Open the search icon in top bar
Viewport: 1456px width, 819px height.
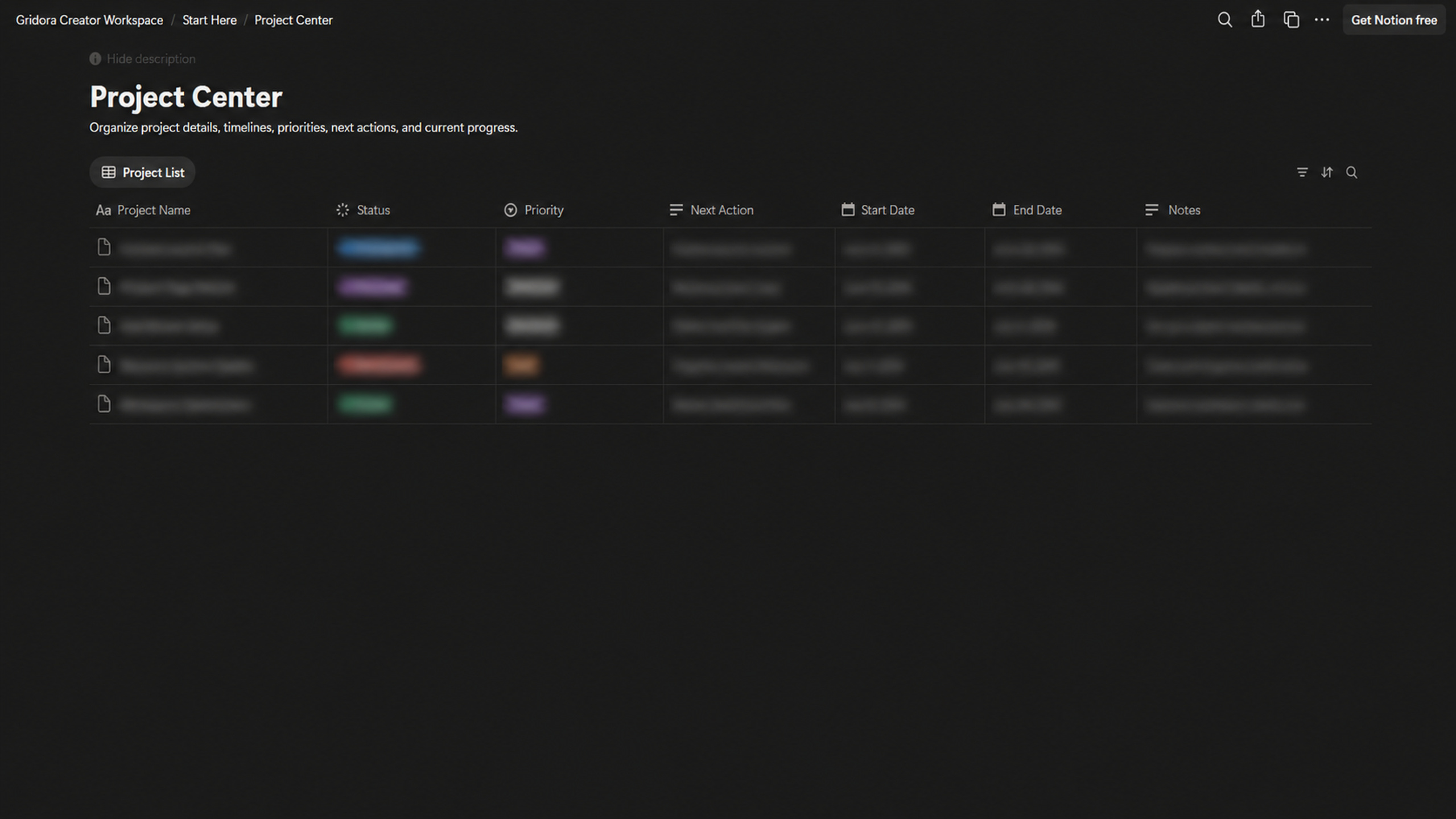point(1224,20)
